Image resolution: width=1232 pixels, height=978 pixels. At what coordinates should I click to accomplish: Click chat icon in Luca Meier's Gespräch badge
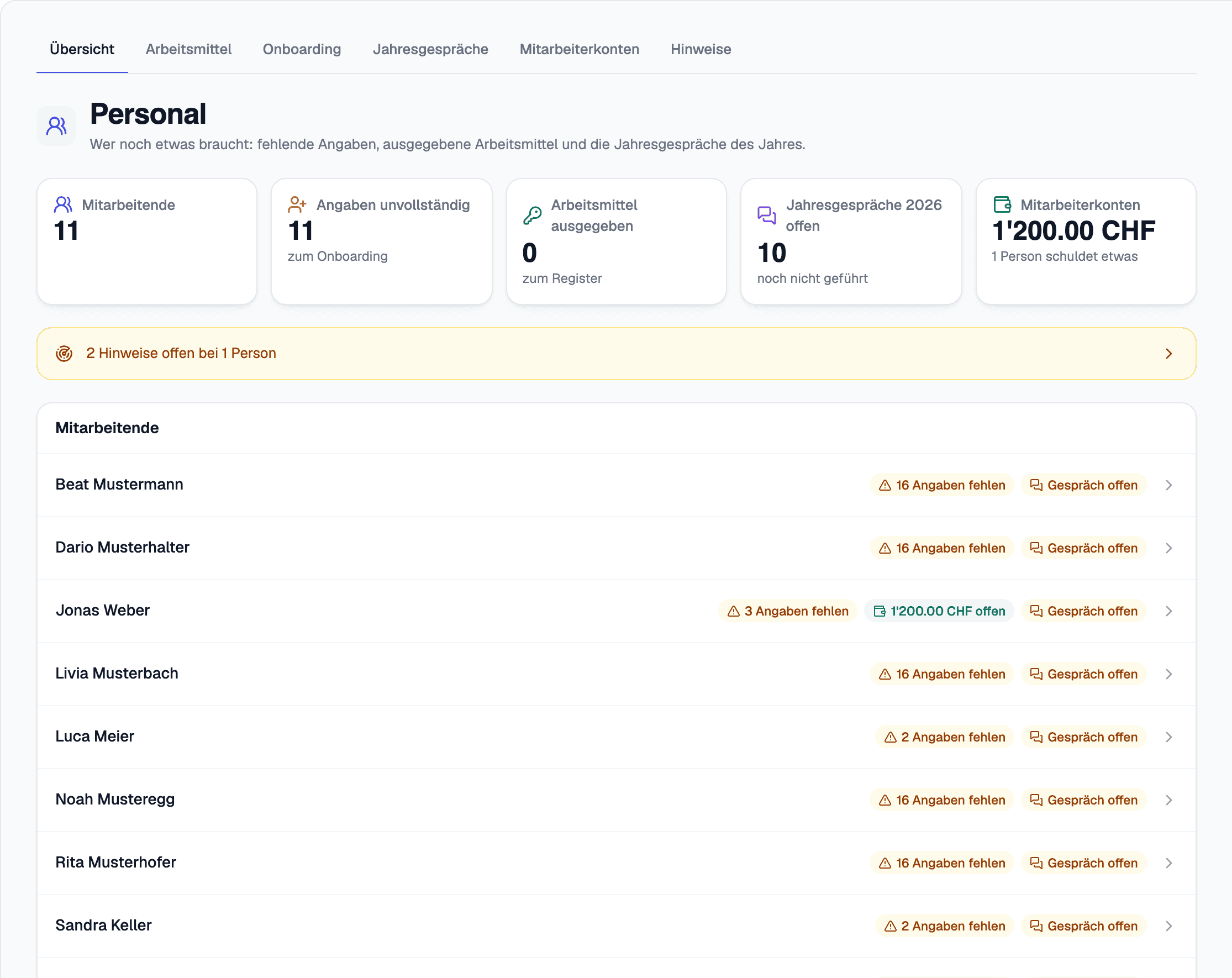coord(1036,737)
